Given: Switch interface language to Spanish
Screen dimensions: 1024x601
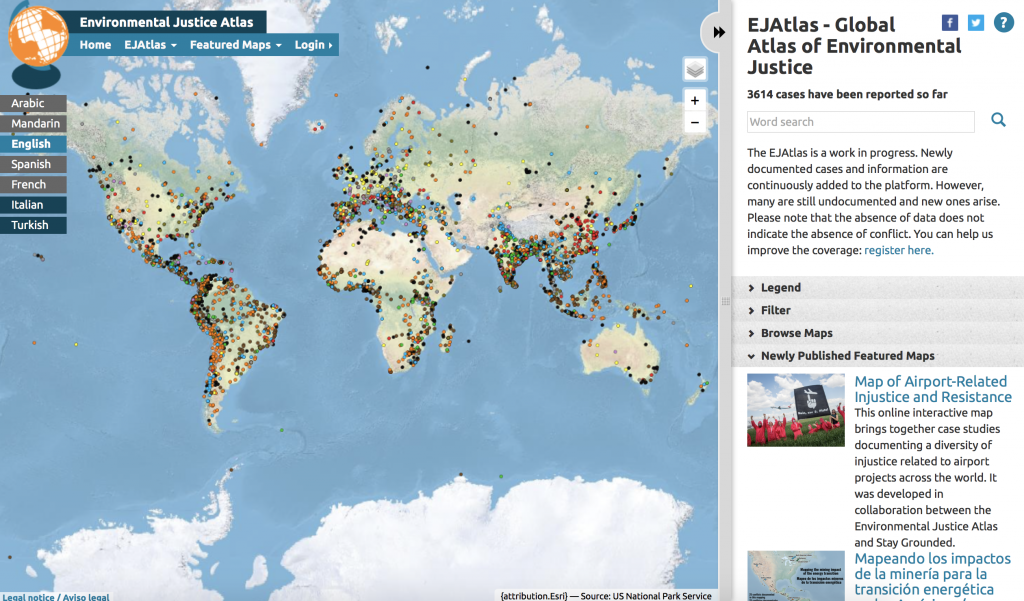Looking at the screenshot, I should click(32, 163).
